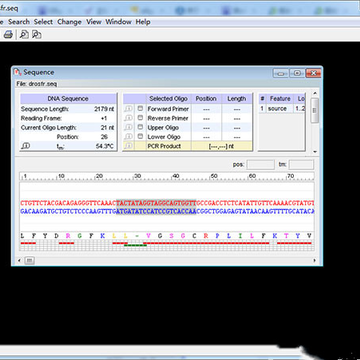Click the panel's vertical scrollbar down arrow
The height and width of the screenshot is (360, 360).
[315, 152]
